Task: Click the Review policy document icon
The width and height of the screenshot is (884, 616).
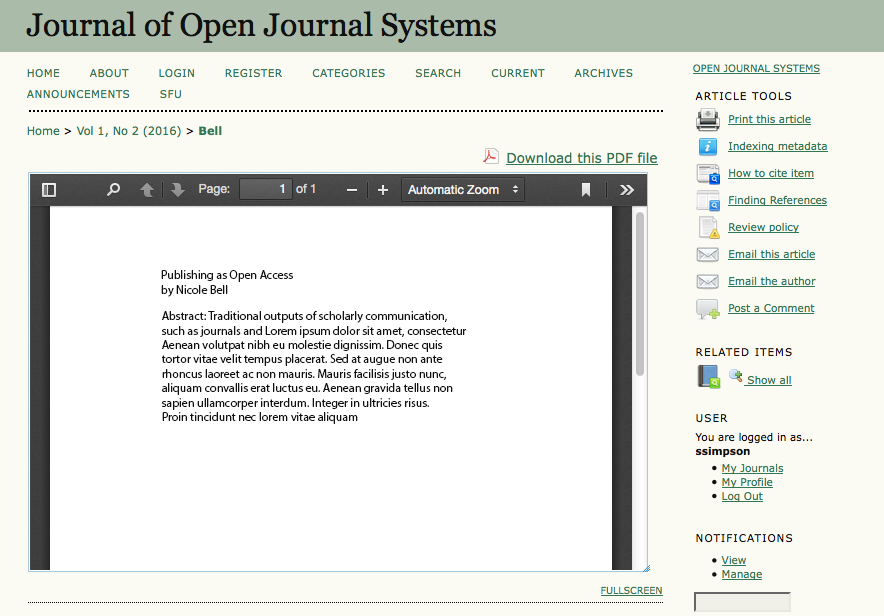Action: point(707,227)
